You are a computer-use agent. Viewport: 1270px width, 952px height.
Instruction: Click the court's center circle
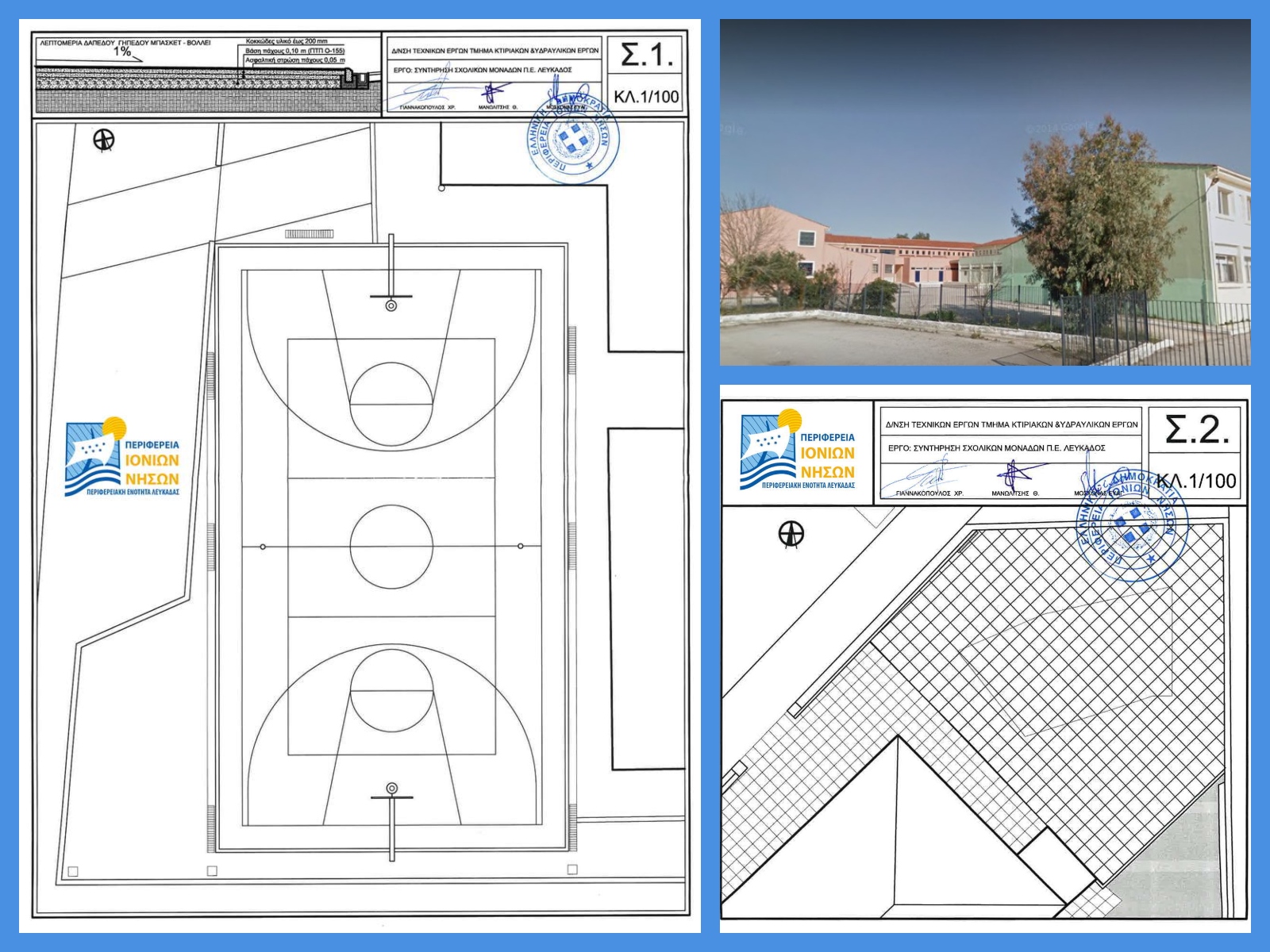click(391, 547)
